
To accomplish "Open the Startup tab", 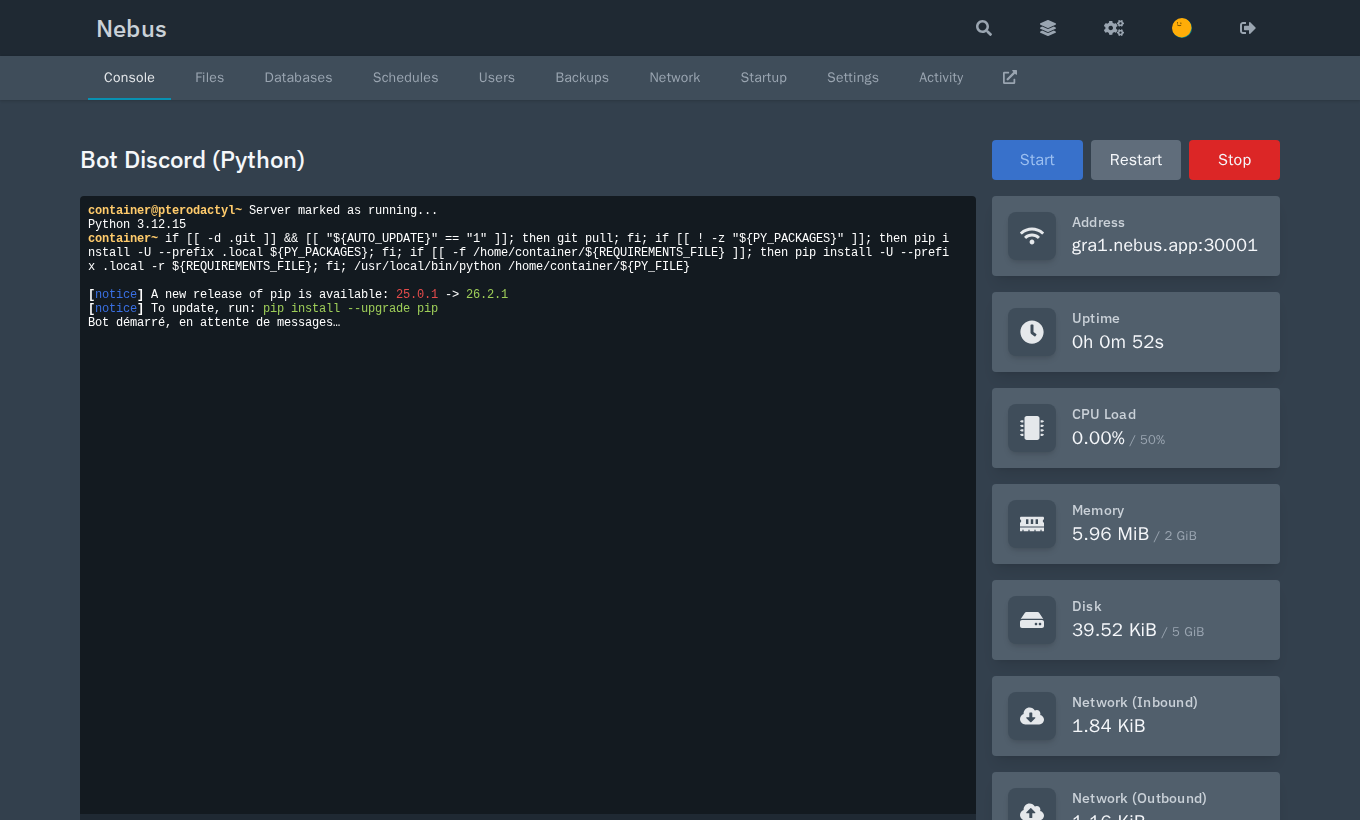I will (764, 77).
